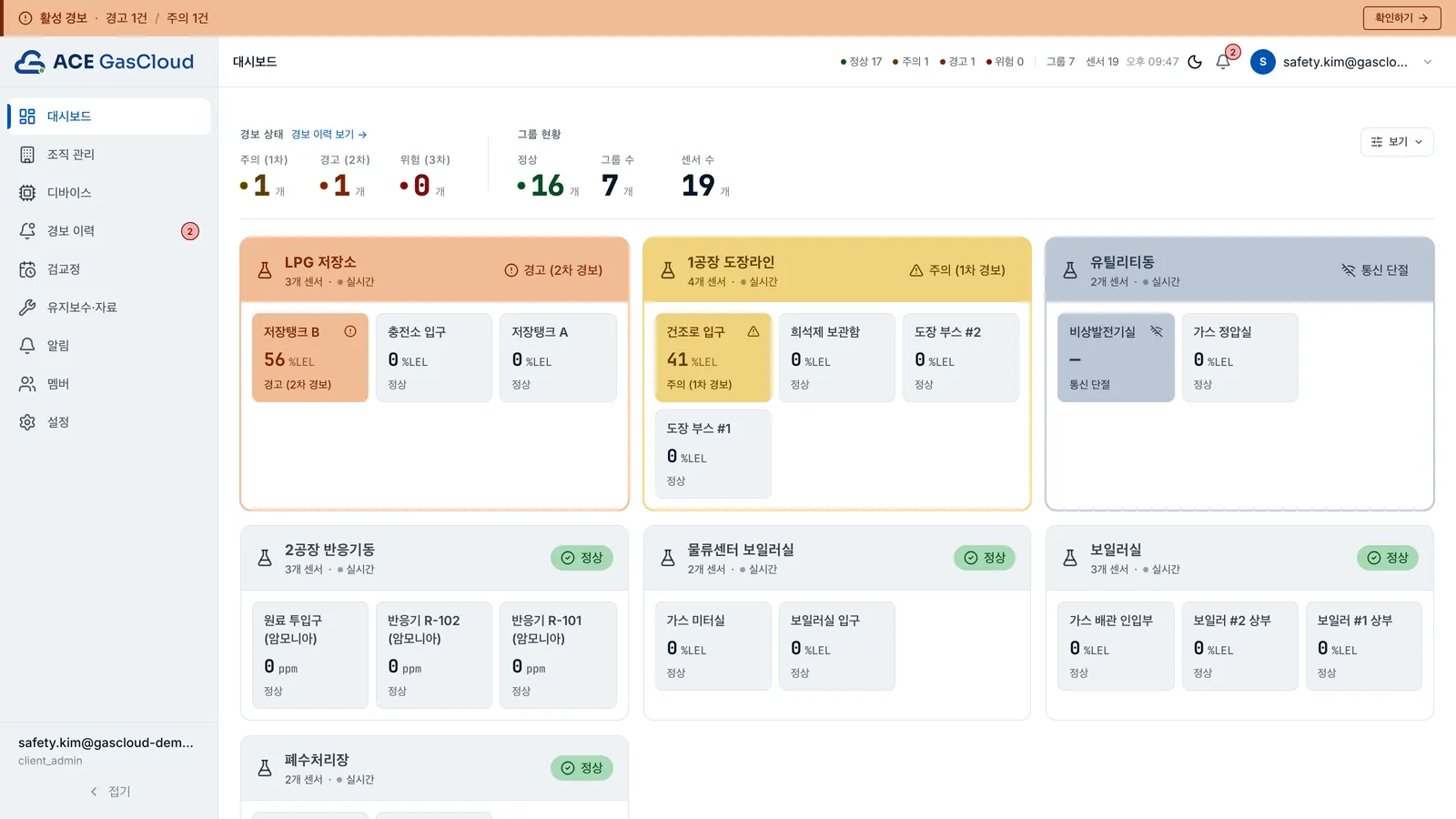Screen dimensions: 1456x819
Task: Click 그룹 7 count in header
Action: (x=1060, y=62)
